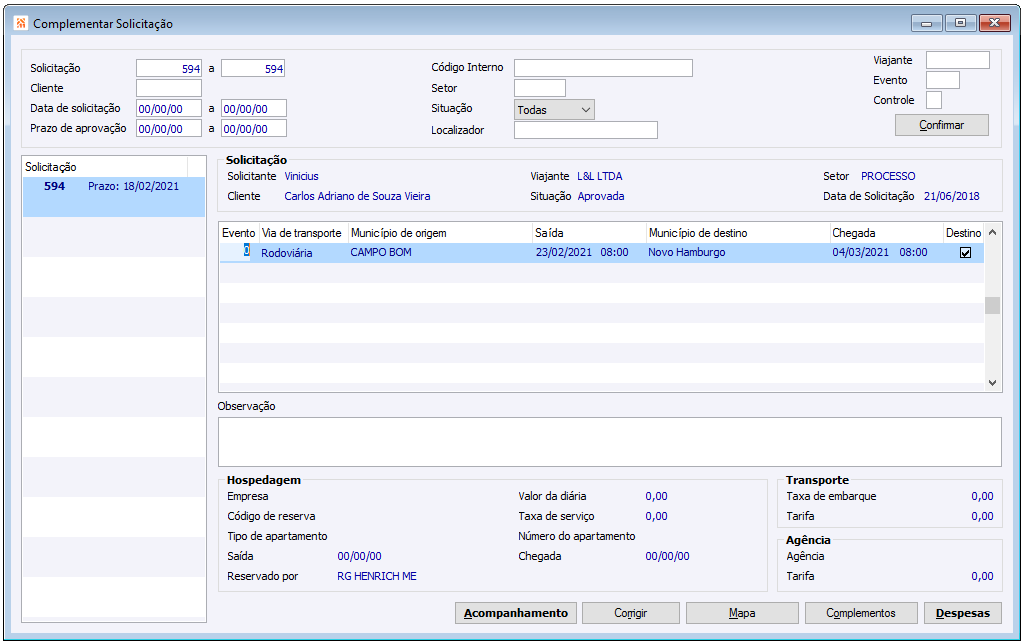The image size is (1023, 642).
Task: Click the trips table scrollbar thumb
Action: coord(992,305)
